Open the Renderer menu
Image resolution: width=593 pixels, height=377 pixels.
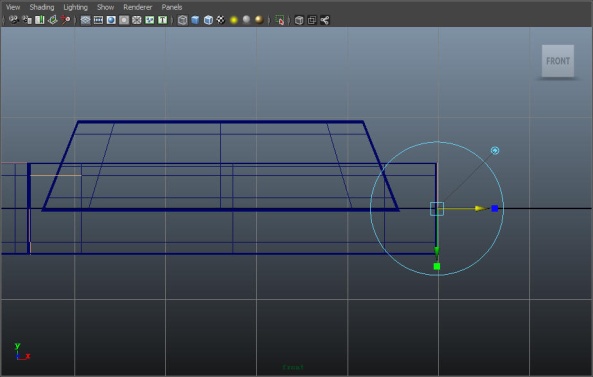pyautogui.click(x=137, y=7)
